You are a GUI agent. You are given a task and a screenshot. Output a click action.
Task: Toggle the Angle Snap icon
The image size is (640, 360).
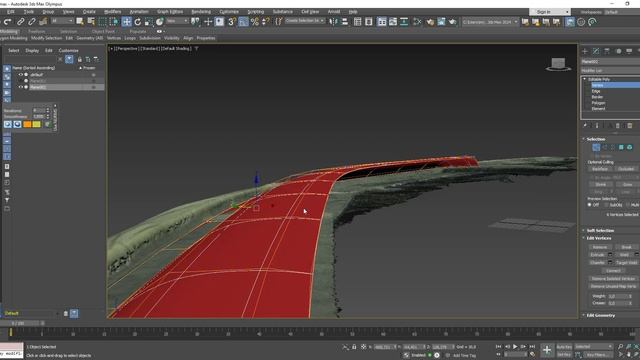tap(243, 22)
